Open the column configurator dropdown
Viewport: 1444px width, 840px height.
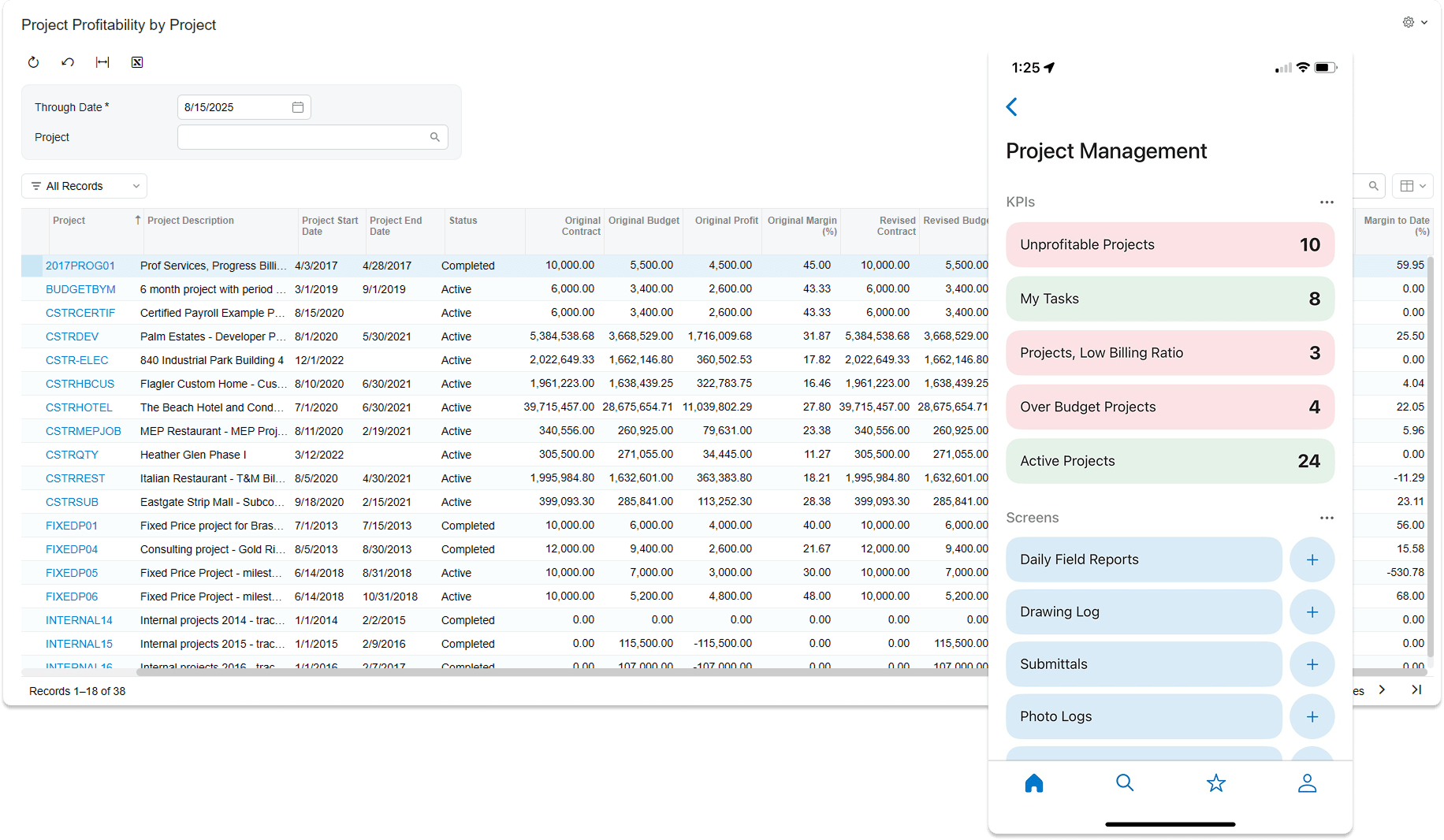tap(1412, 186)
